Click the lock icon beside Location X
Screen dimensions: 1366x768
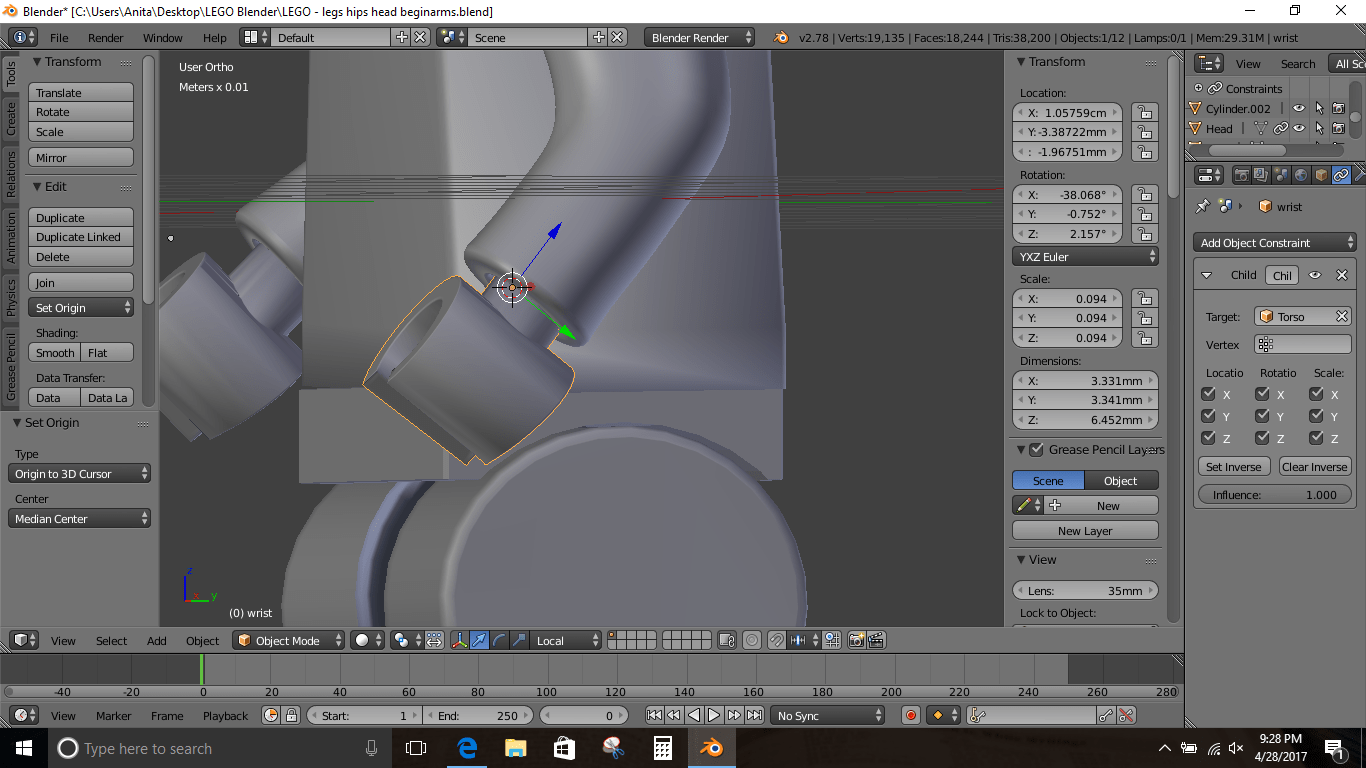click(1144, 113)
